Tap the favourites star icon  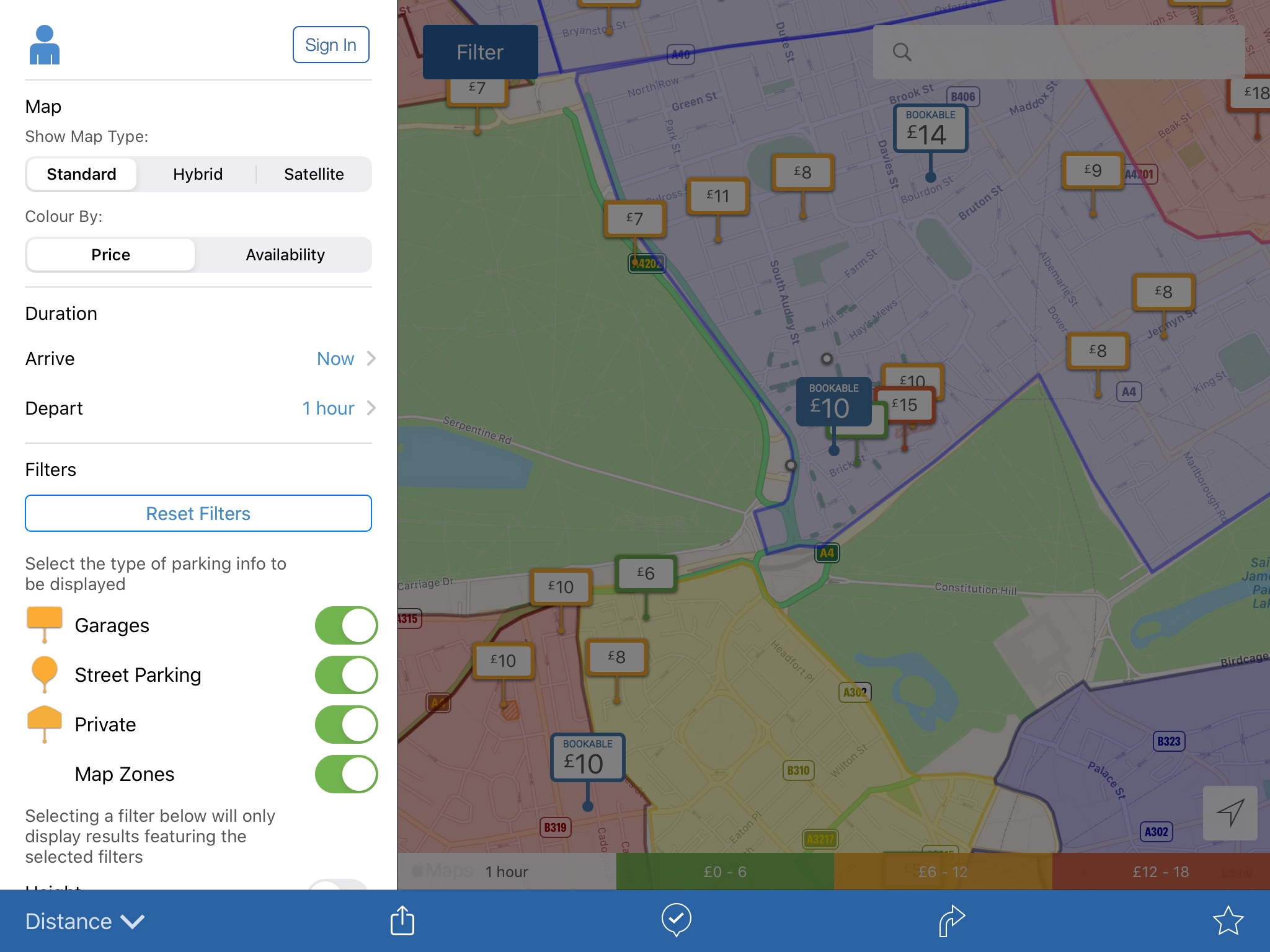pyautogui.click(x=1227, y=920)
